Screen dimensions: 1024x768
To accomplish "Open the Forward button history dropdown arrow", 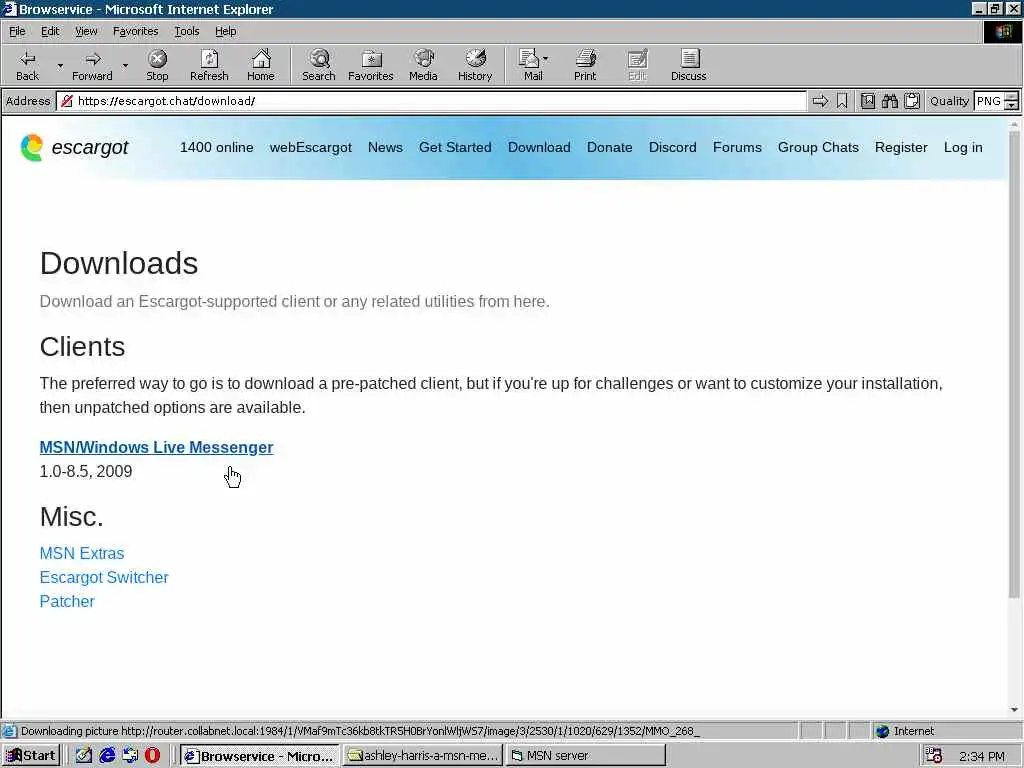I will pyautogui.click(x=125, y=65).
